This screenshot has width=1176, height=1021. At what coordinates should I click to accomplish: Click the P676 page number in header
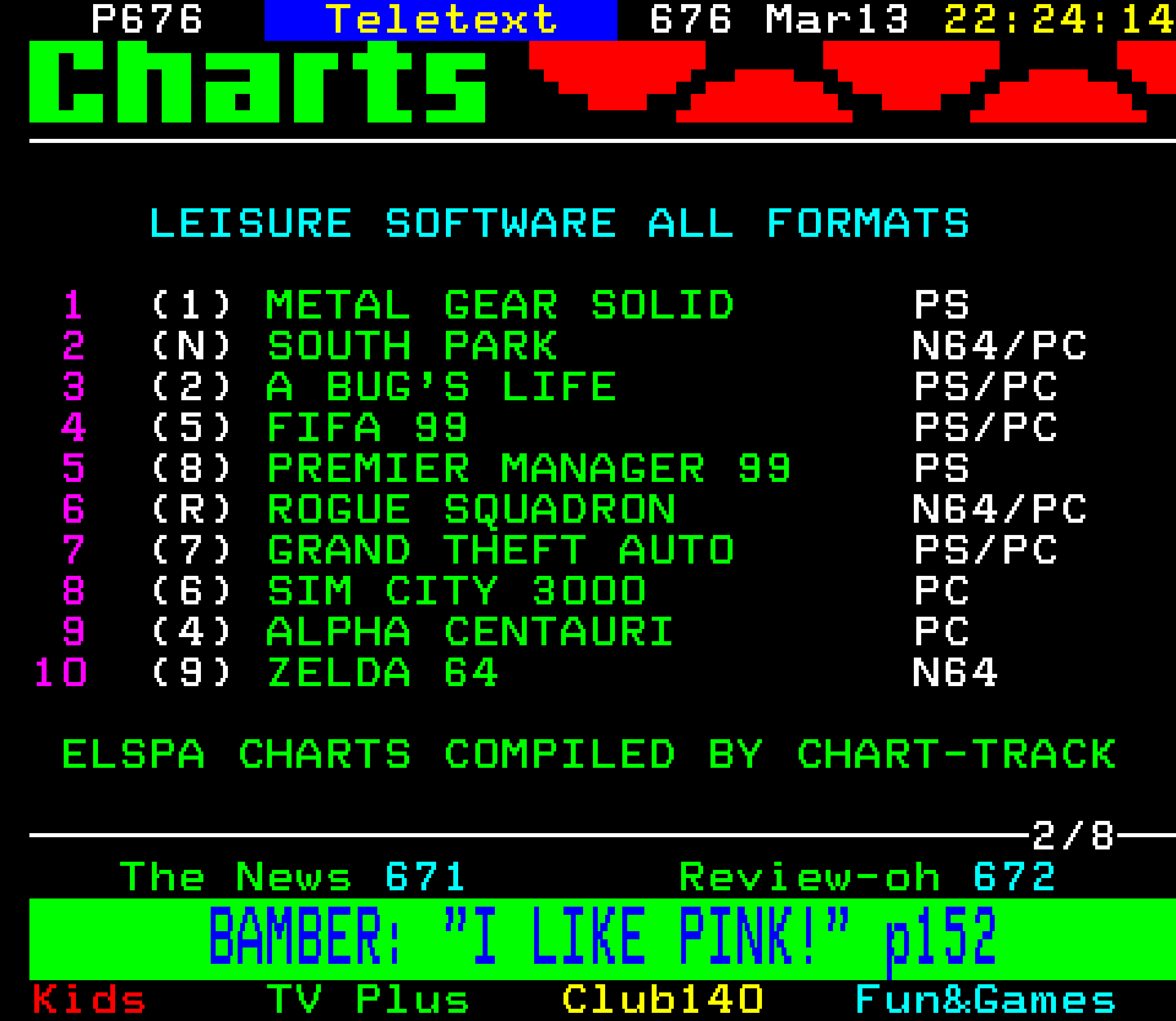[x=147, y=19]
